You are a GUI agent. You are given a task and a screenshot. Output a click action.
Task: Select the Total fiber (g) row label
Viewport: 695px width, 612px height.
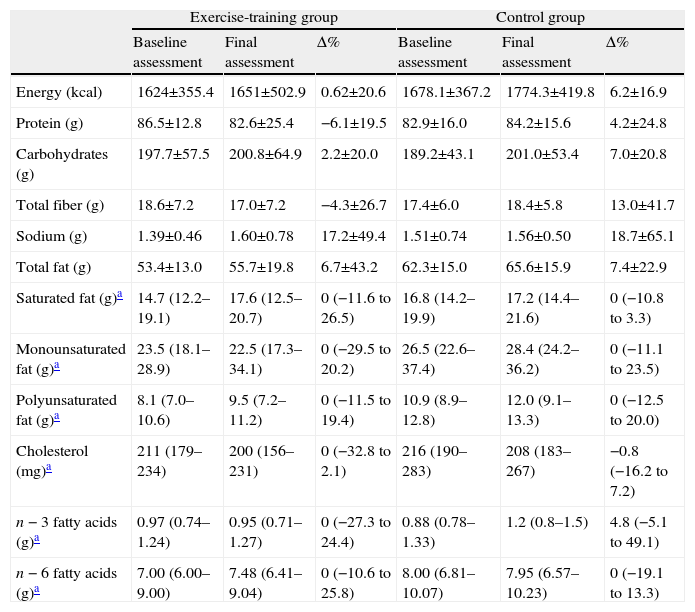pos(59,205)
